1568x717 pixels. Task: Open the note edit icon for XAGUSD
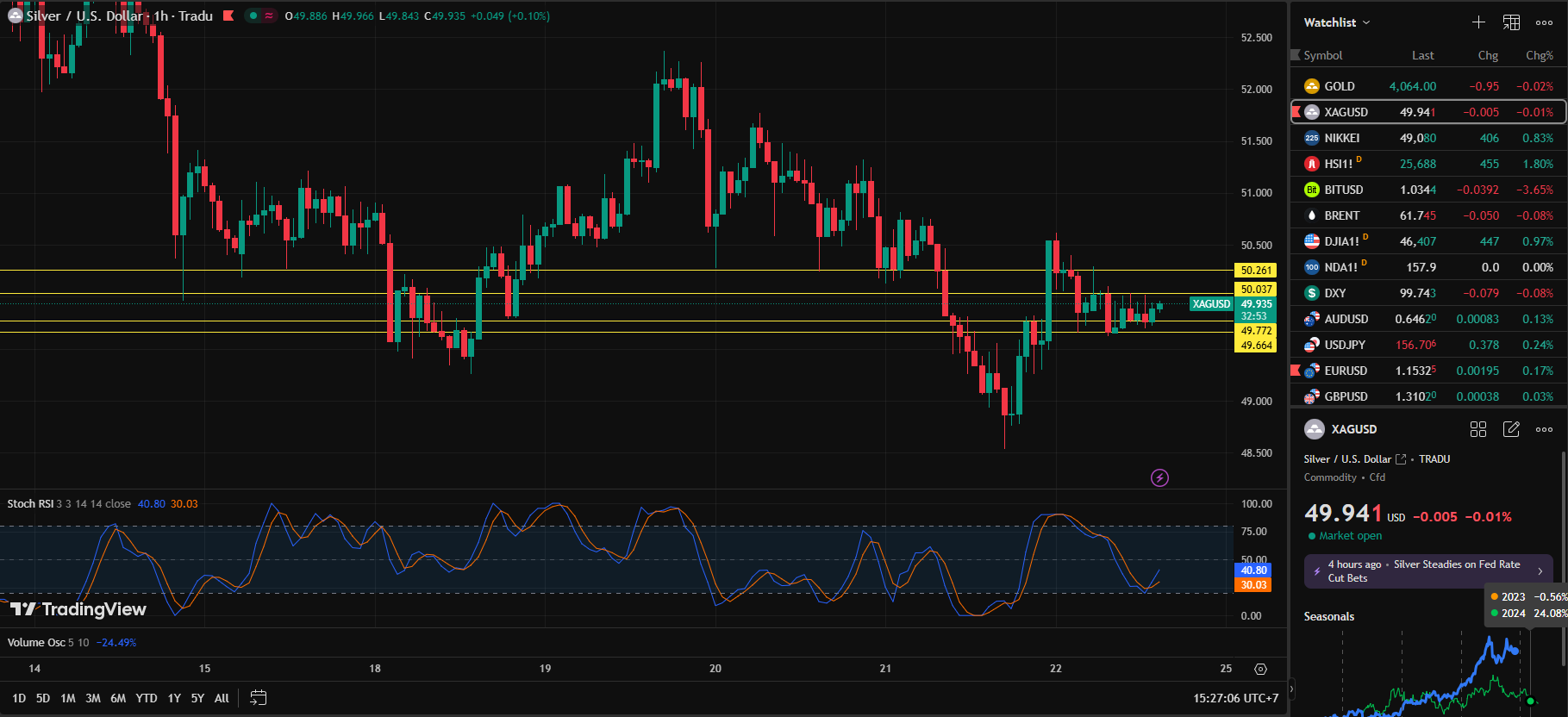click(1511, 429)
